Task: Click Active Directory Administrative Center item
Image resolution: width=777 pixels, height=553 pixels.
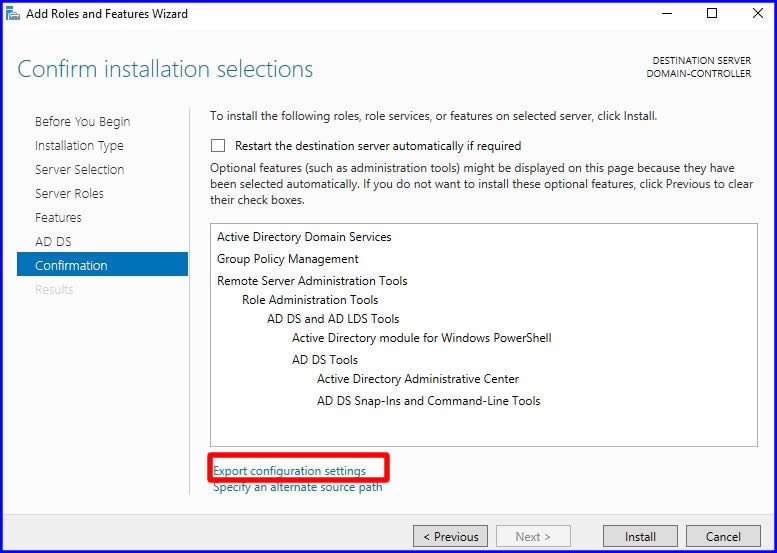Action: click(418, 379)
